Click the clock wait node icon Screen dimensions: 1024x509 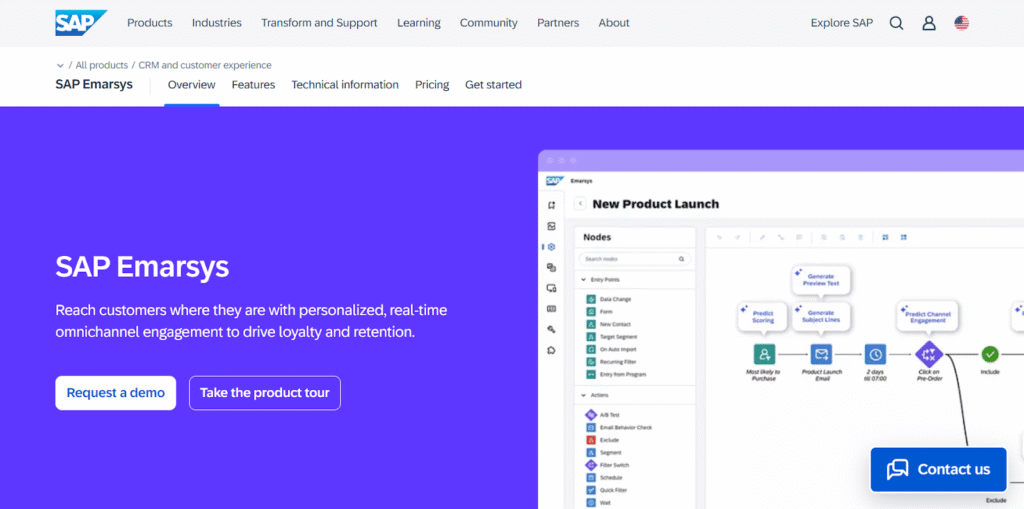(x=875, y=354)
